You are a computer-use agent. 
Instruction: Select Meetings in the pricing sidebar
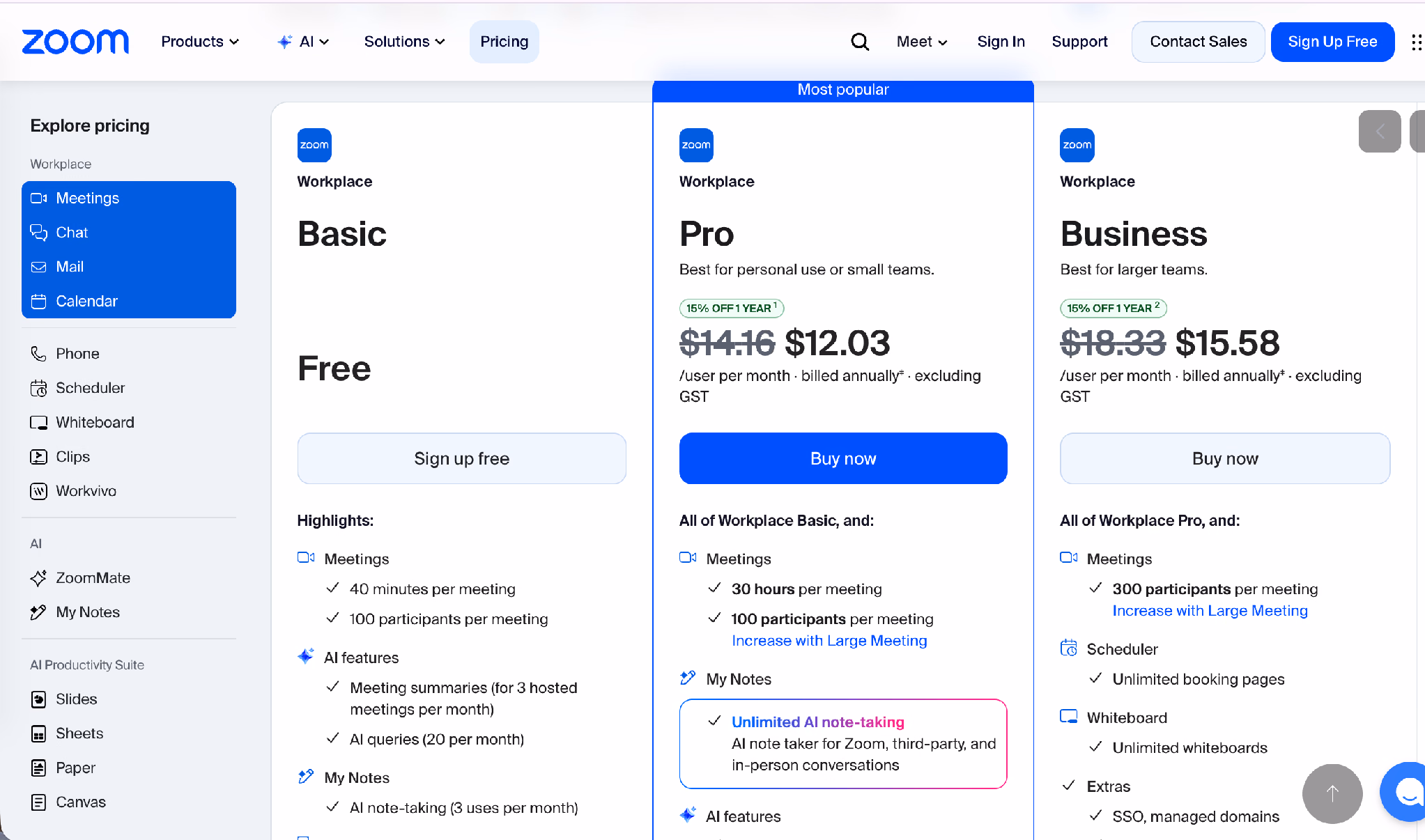[x=129, y=199]
